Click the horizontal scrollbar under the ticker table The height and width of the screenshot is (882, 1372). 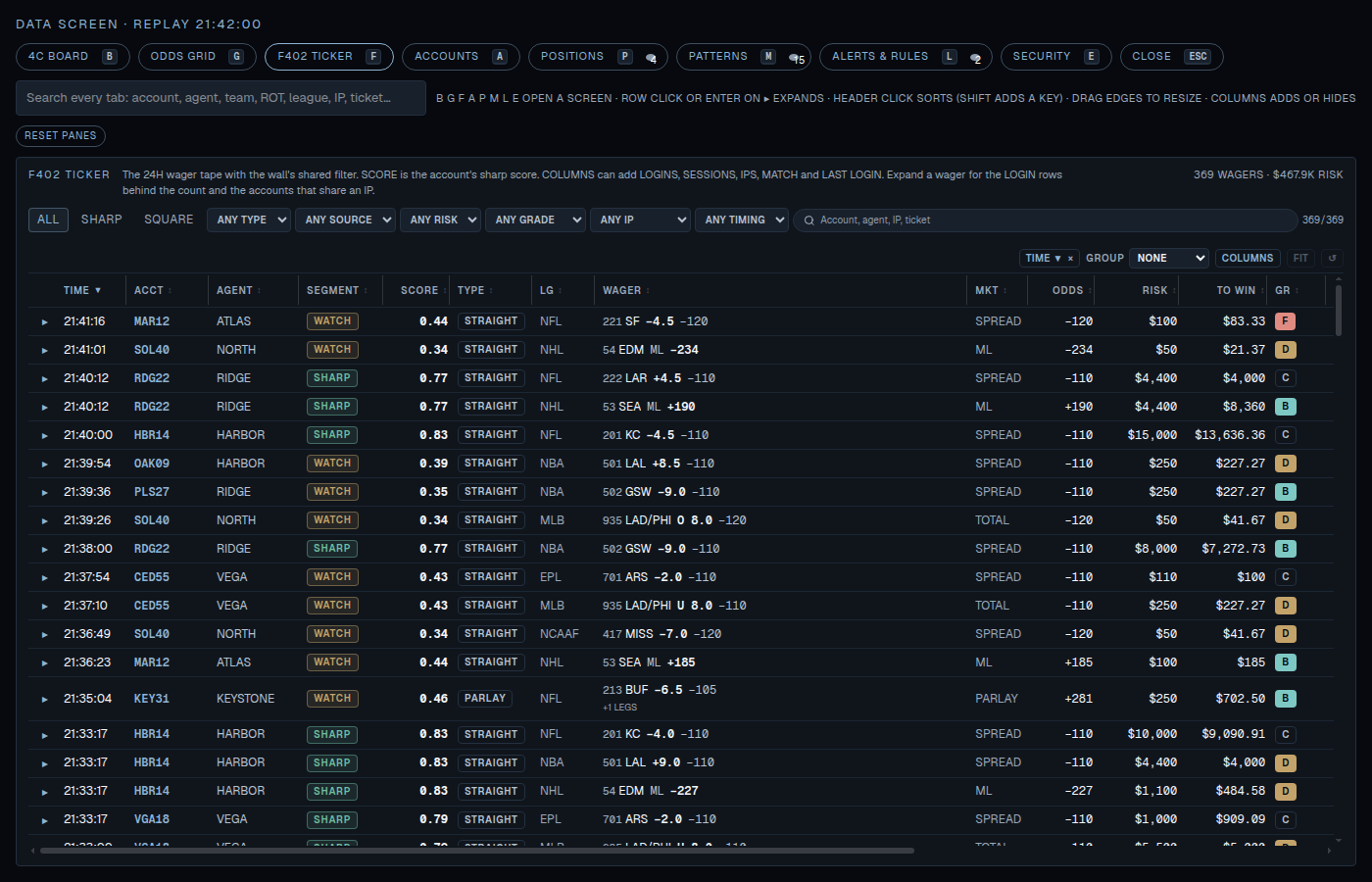[477, 851]
